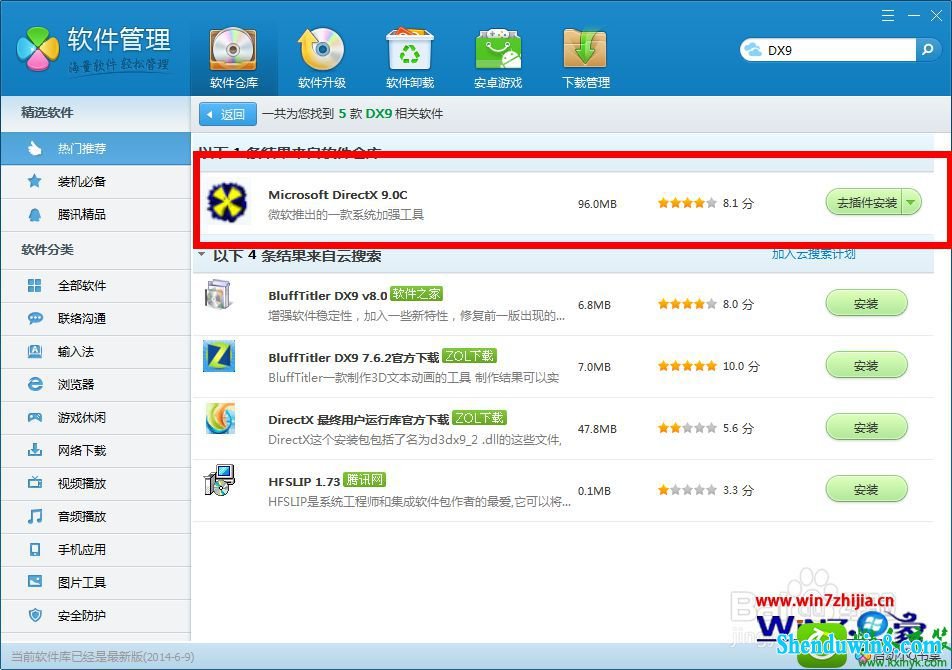Open 下载管理 download manager tab
This screenshot has width=952, height=670.
click(585, 59)
